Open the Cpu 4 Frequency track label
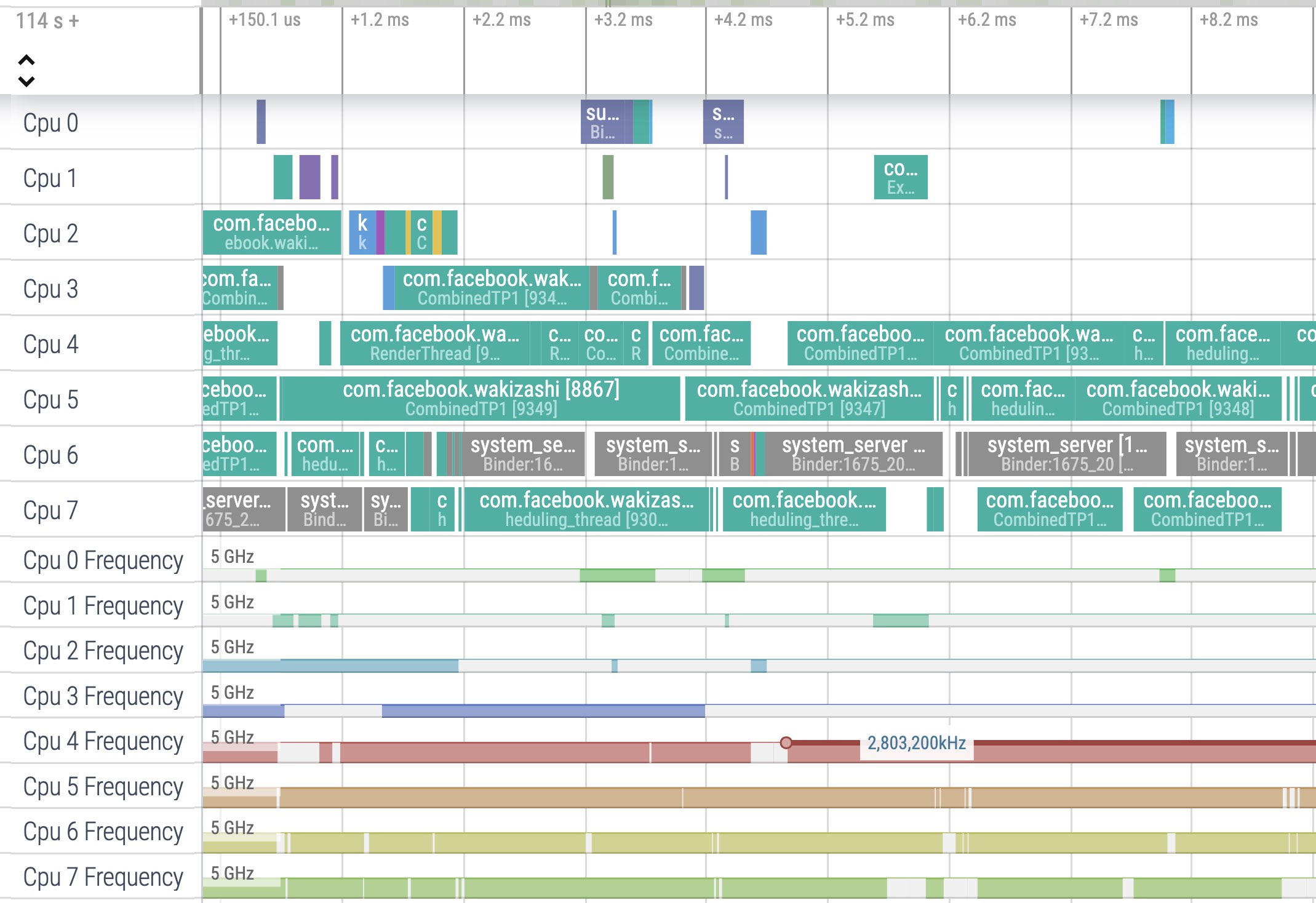The image size is (1316, 903). (x=103, y=741)
